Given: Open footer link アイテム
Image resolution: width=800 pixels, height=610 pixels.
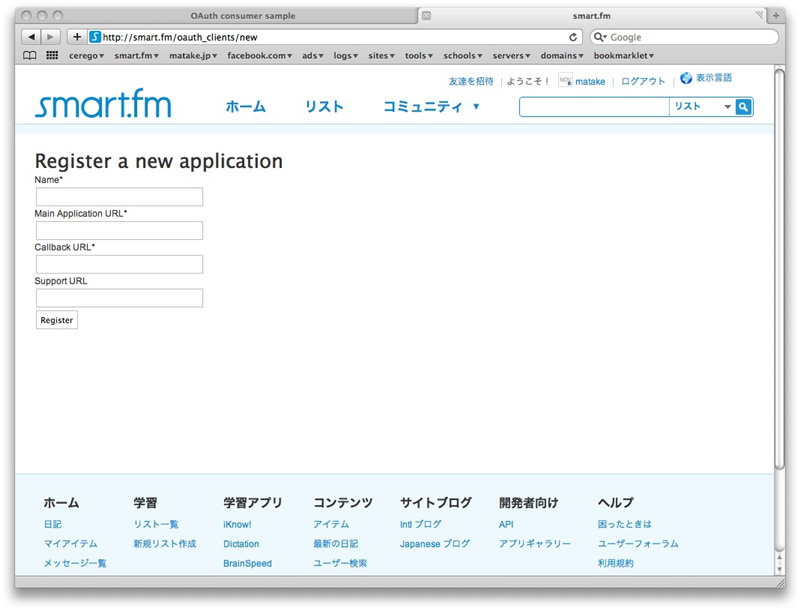Looking at the screenshot, I should coord(331,524).
